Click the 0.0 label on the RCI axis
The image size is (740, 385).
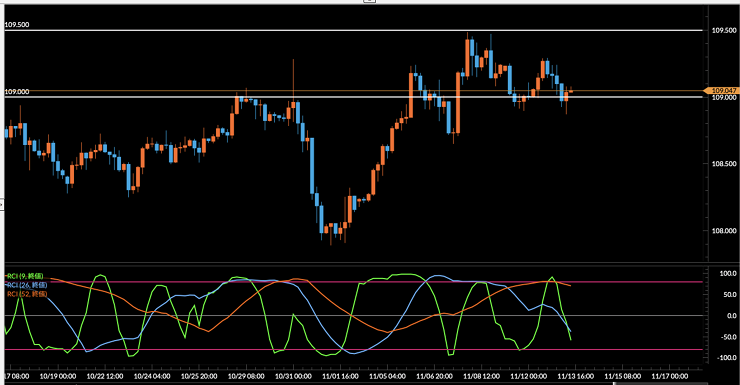coord(732,316)
